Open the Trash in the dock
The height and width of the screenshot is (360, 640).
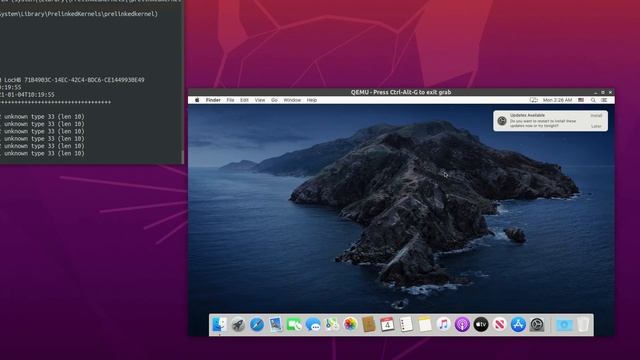(x=583, y=325)
